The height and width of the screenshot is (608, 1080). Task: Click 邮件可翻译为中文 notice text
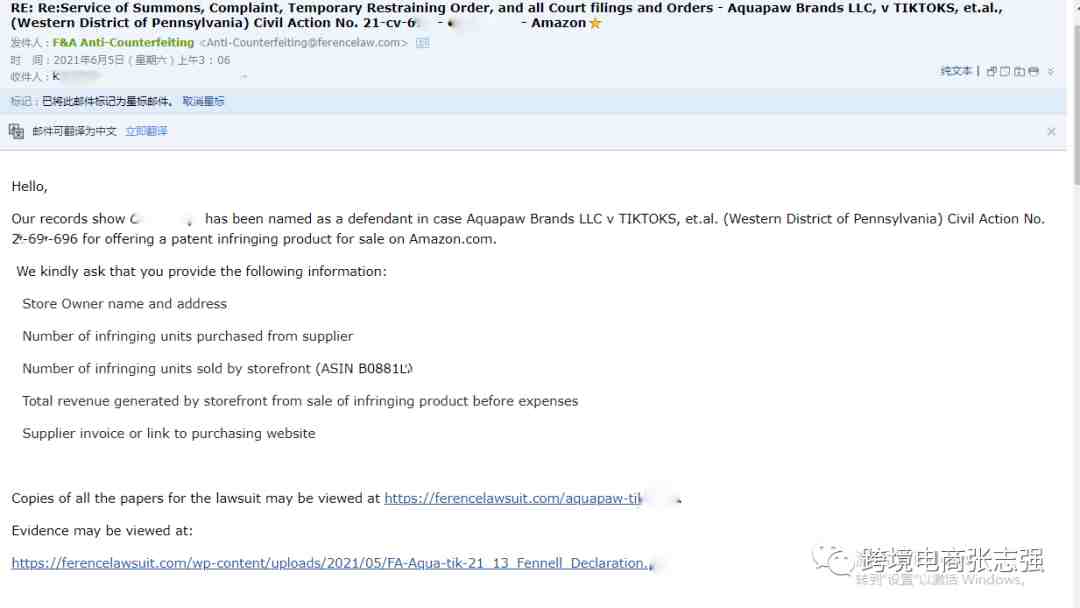click(74, 131)
